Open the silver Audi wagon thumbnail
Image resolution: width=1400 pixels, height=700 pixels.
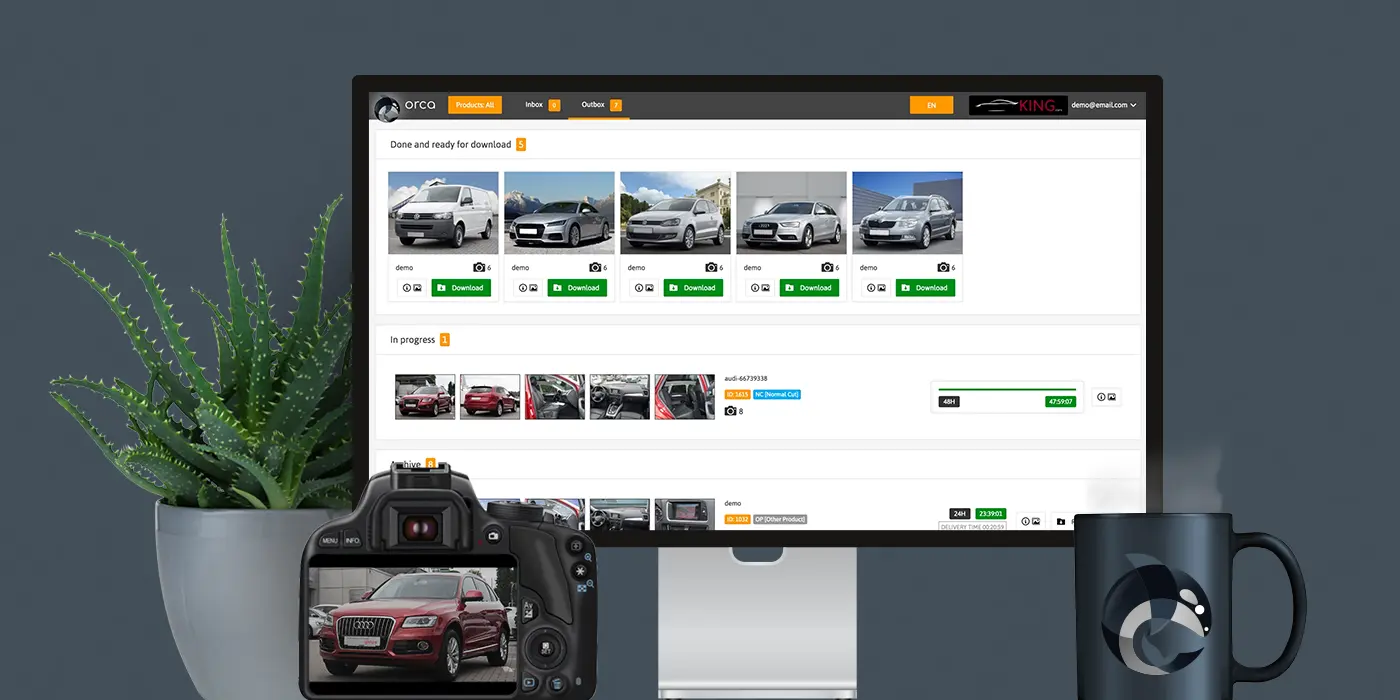(x=791, y=213)
